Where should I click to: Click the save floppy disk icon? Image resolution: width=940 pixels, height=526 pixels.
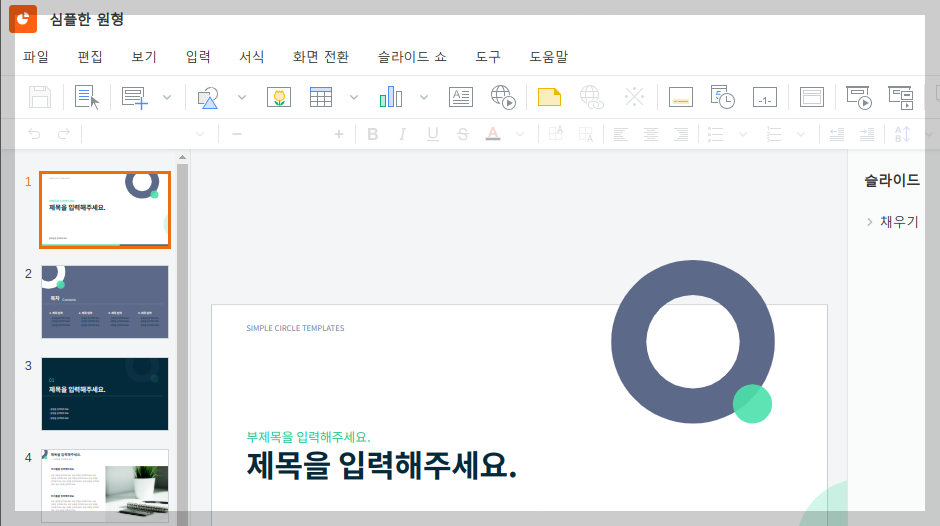(x=40, y=97)
